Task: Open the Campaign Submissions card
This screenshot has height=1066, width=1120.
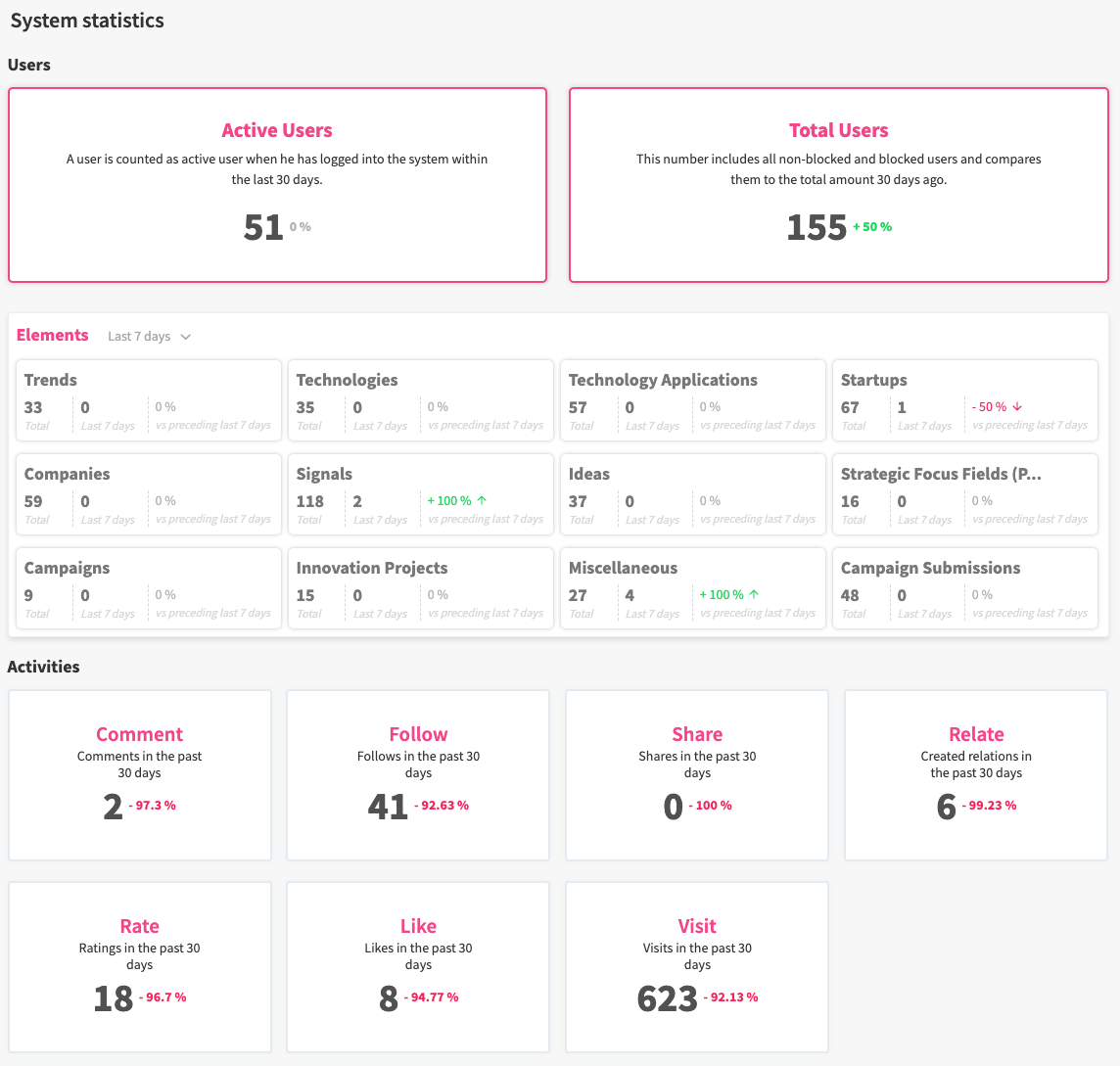Action: (965, 588)
